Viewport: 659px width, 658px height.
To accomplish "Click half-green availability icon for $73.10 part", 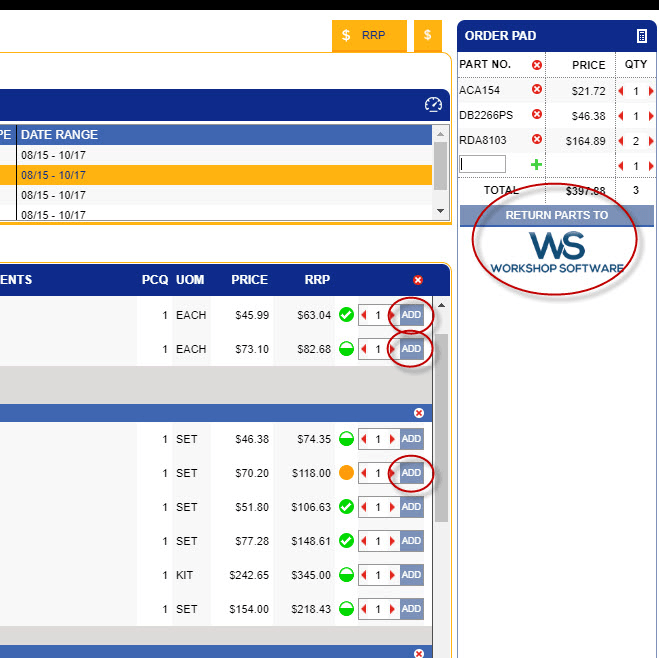I will pyautogui.click(x=346, y=349).
